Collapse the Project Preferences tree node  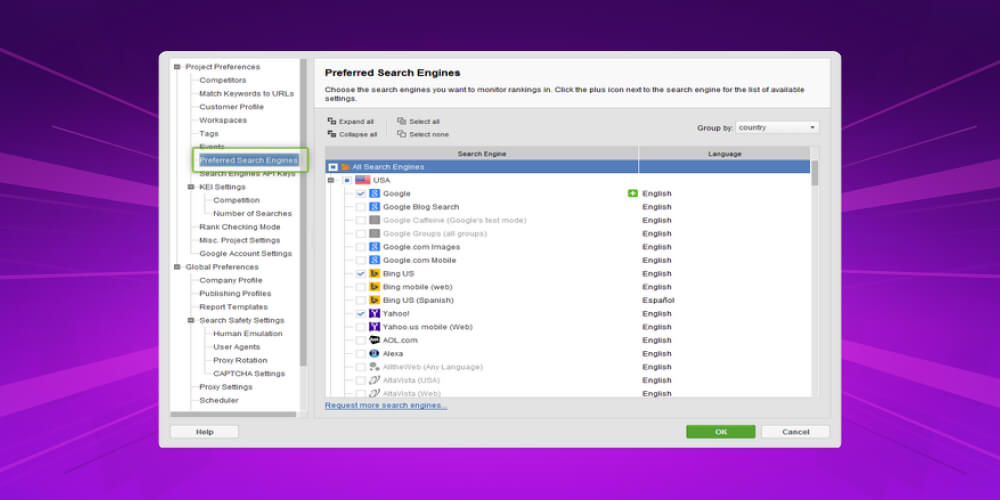point(177,67)
